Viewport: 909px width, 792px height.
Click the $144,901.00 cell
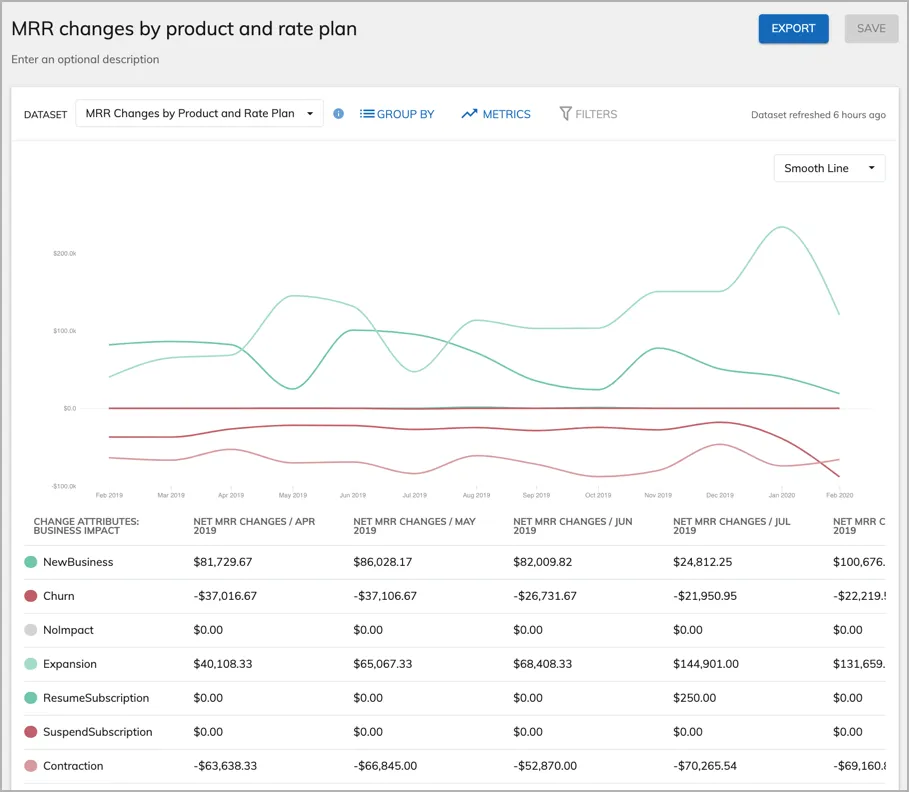(706, 664)
